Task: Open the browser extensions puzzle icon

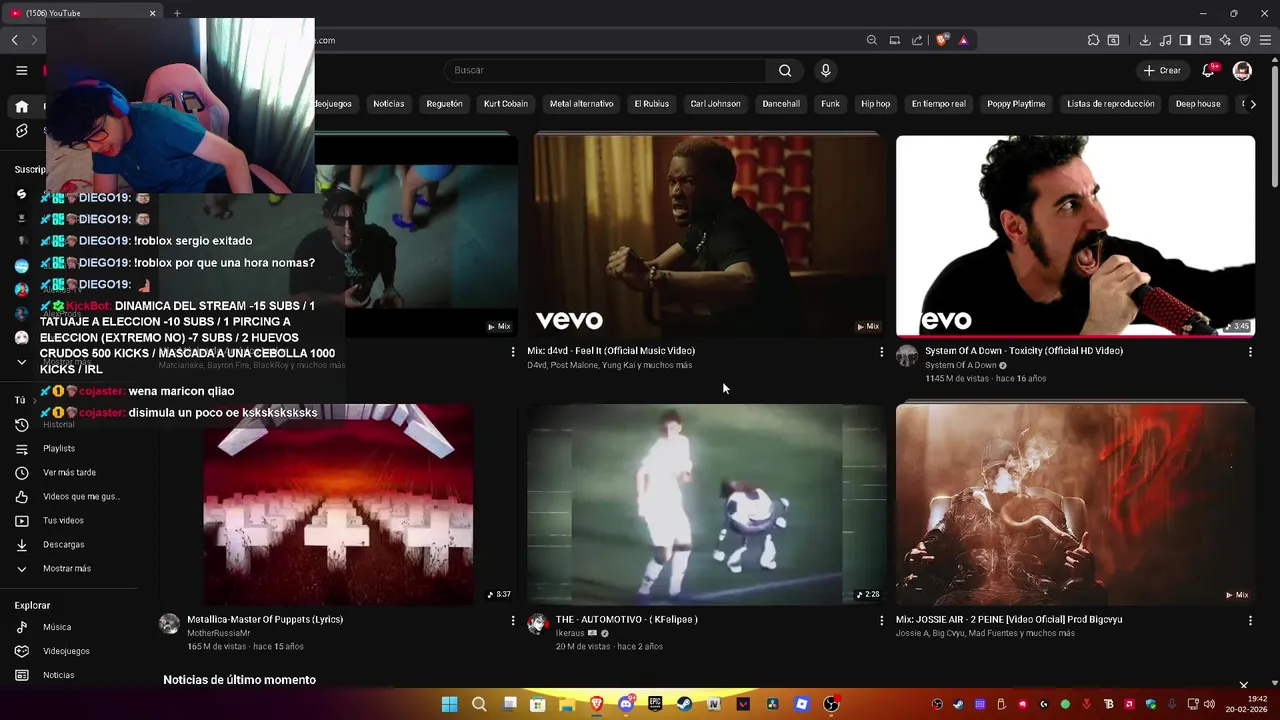Action: pyautogui.click(x=1093, y=40)
